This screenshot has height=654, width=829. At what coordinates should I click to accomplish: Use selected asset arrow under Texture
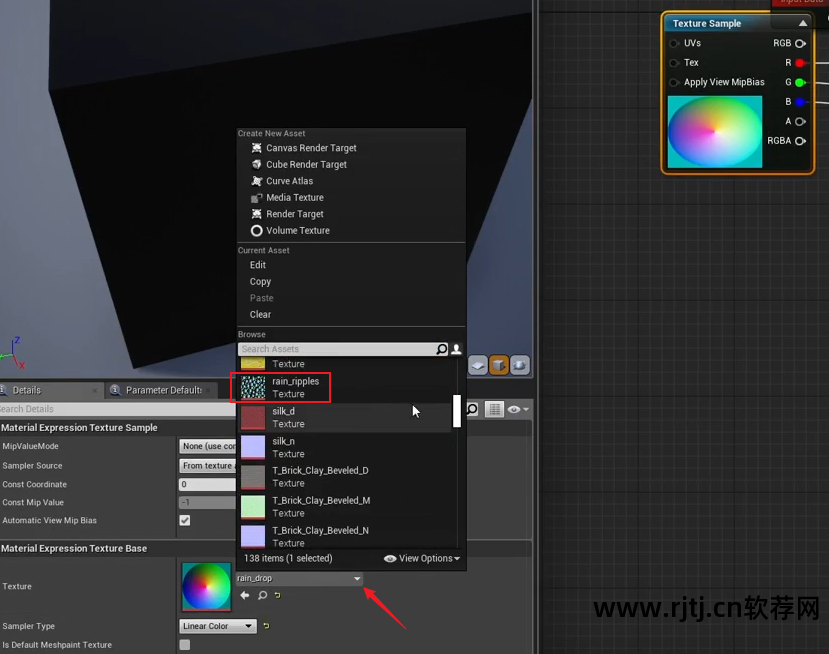(244, 595)
